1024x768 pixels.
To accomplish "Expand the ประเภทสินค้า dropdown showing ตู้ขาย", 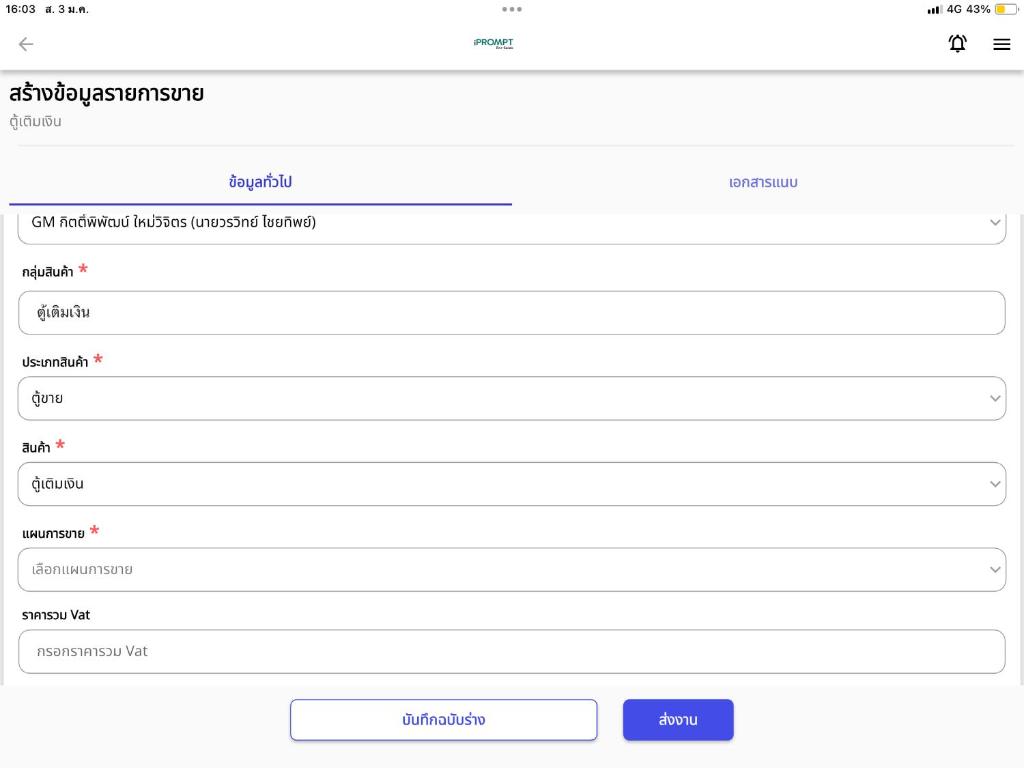I will pos(512,398).
